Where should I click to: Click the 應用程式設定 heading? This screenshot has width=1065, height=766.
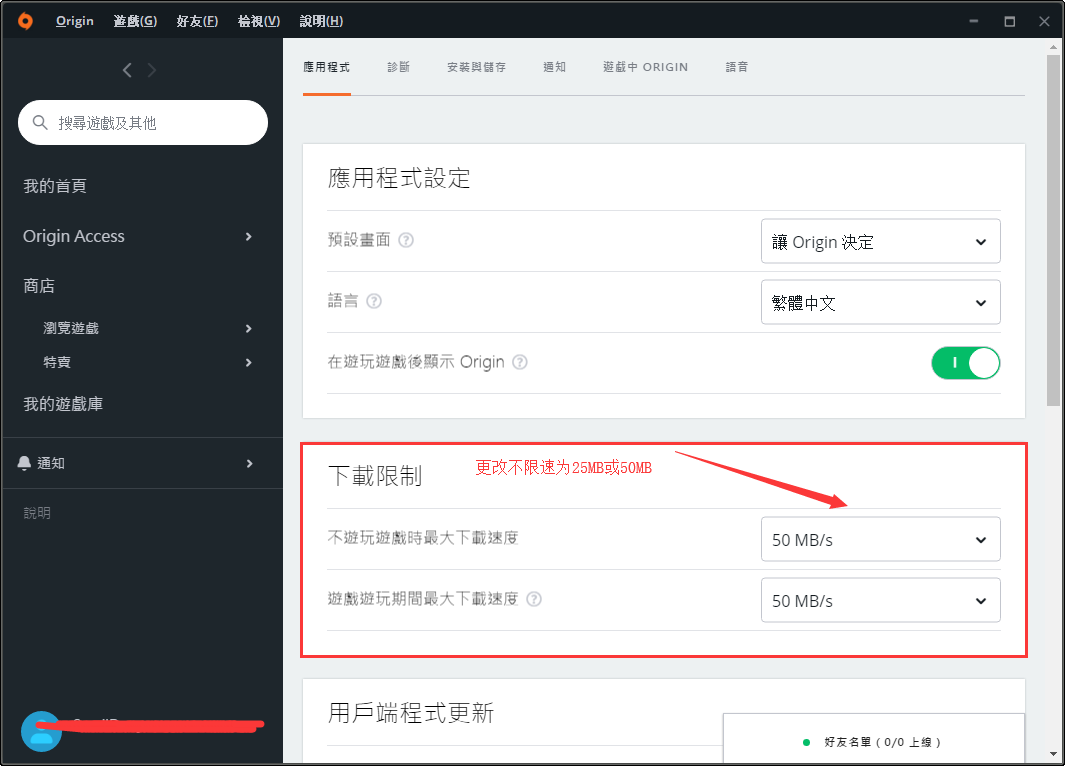point(399,178)
